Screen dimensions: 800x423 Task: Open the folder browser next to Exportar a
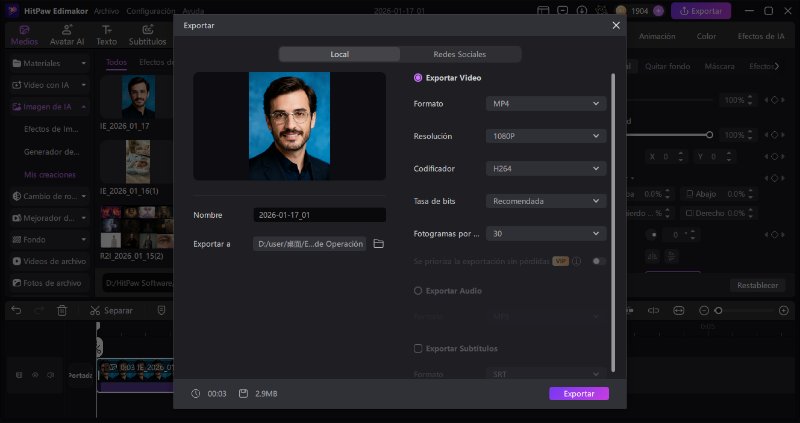coord(378,244)
